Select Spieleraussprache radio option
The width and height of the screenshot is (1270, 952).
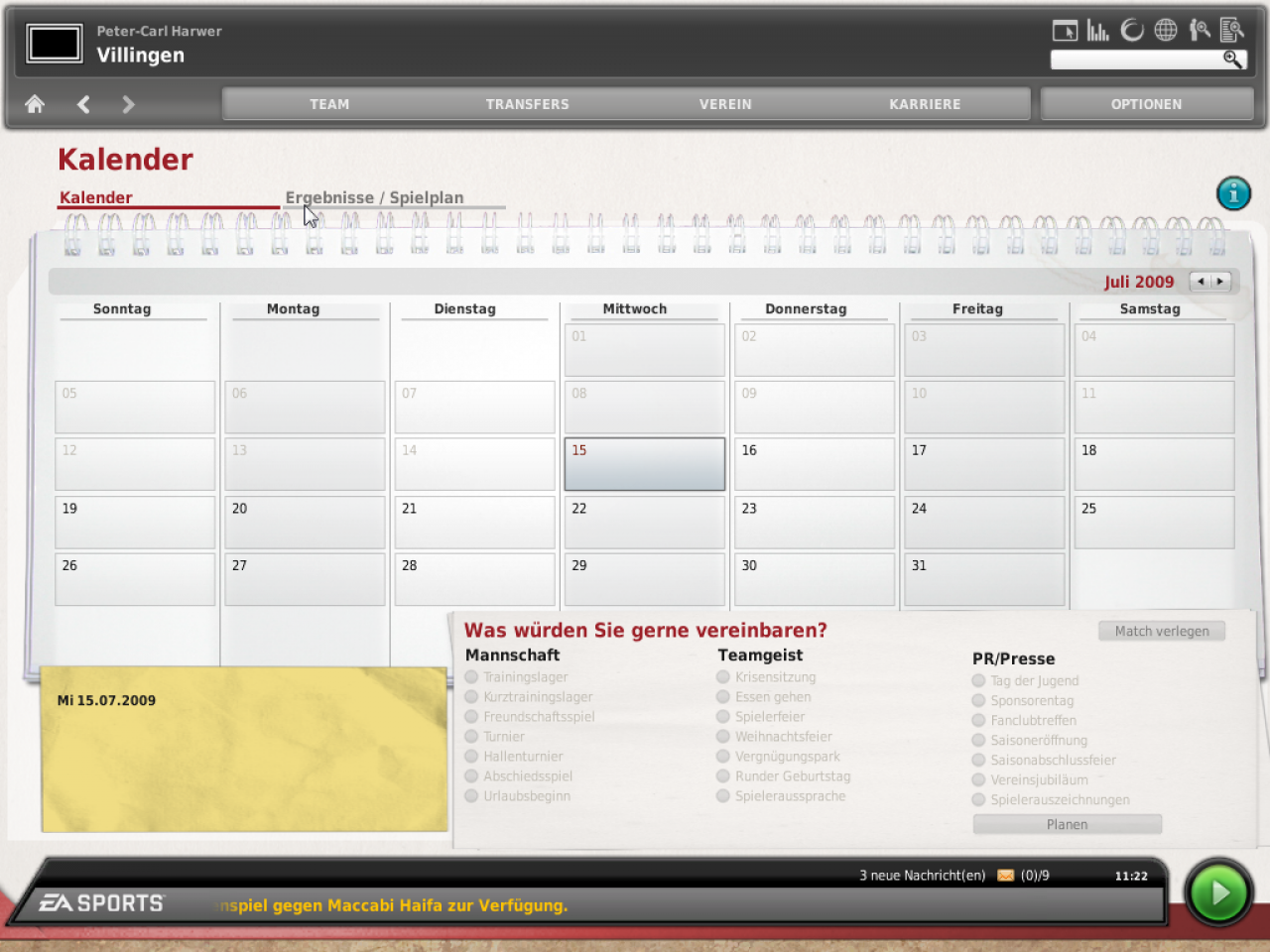point(723,796)
